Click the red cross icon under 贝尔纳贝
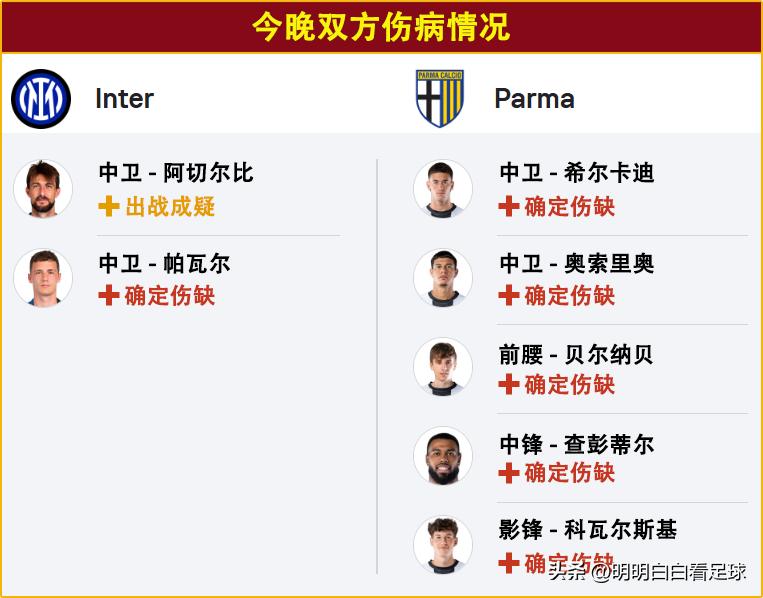The image size is (763, 598). (509, 385)
